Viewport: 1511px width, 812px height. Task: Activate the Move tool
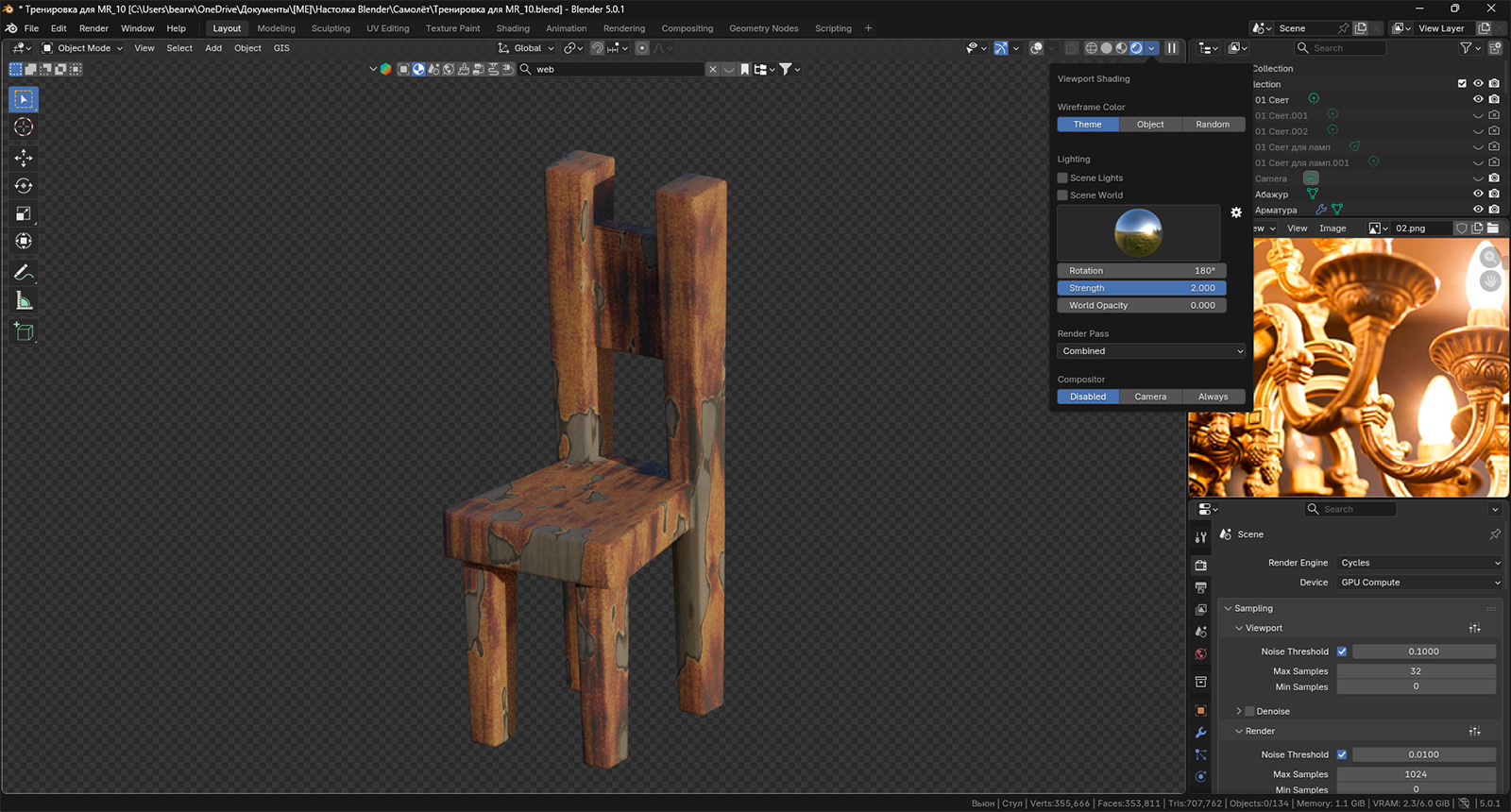click(x=24, y=158)
